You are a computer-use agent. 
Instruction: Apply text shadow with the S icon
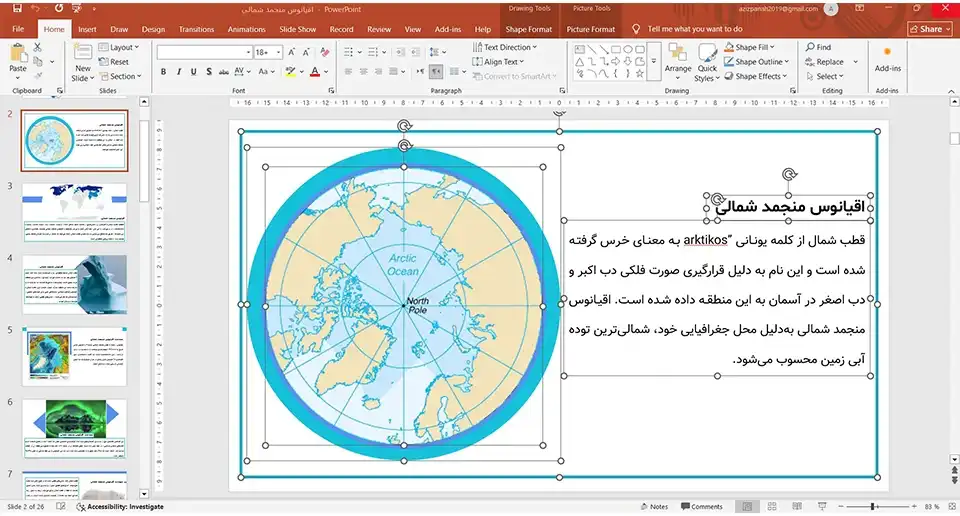(209, 72)
